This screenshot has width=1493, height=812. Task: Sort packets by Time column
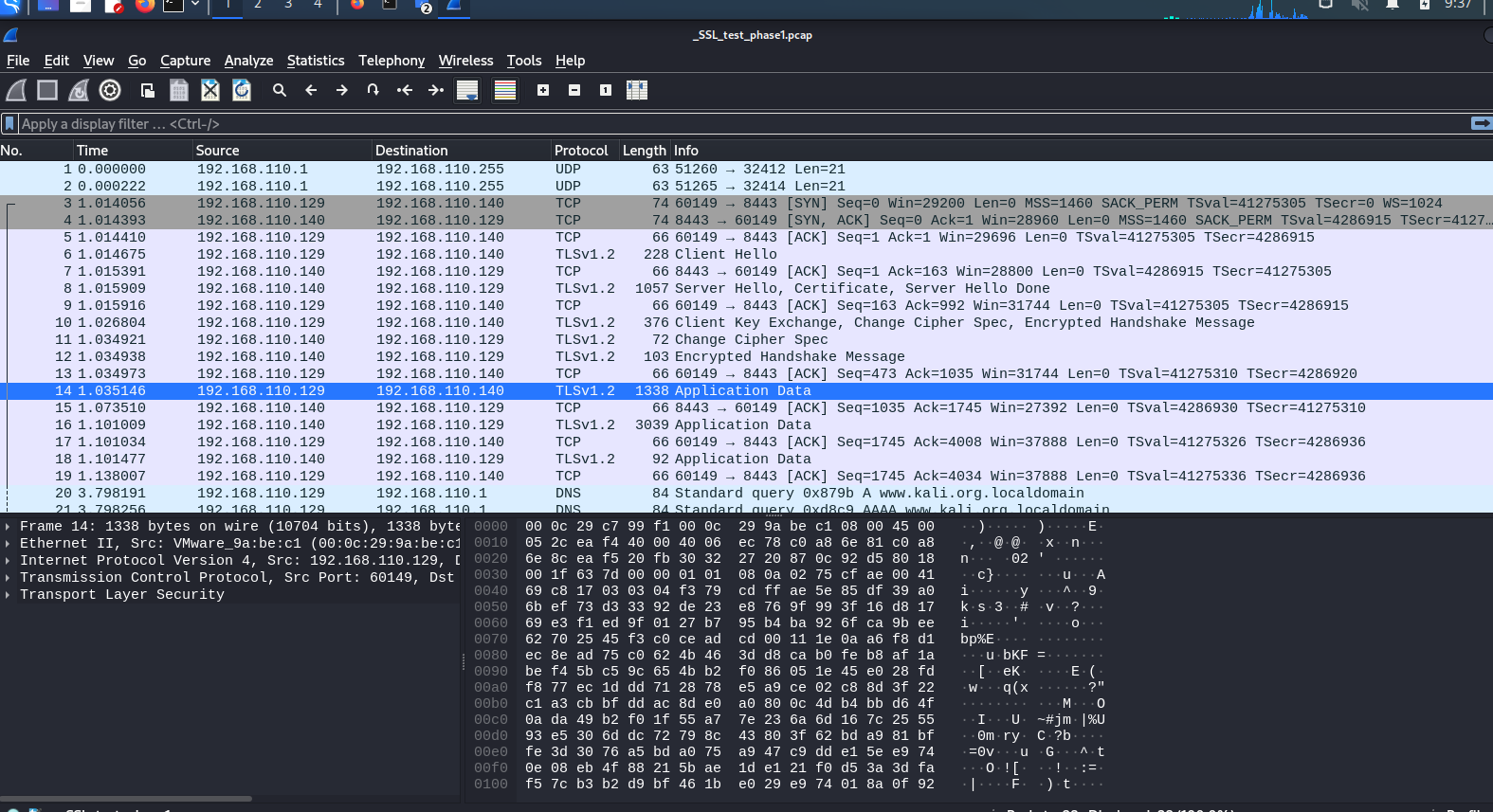133,151
